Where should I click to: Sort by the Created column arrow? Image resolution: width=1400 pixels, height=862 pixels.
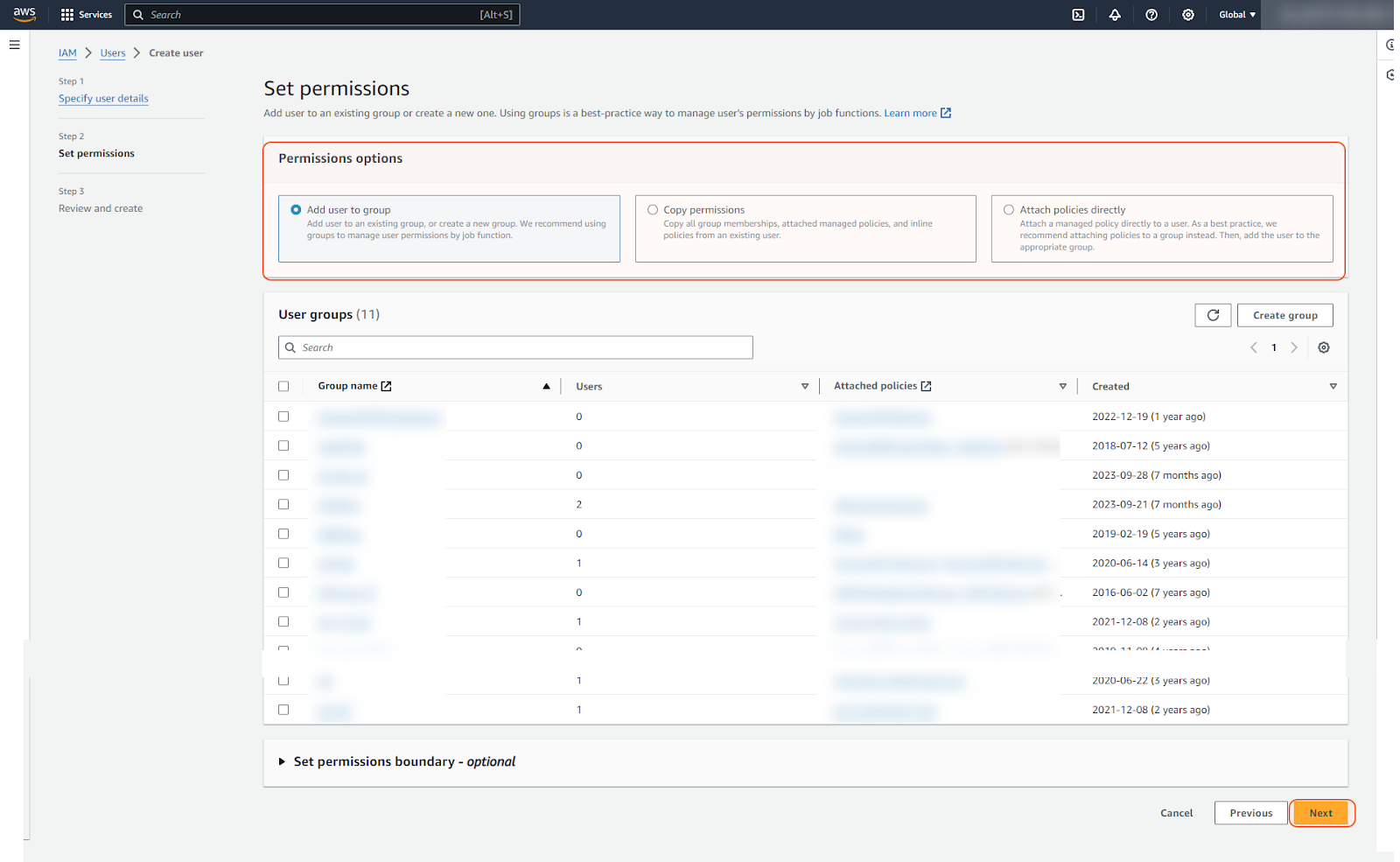point(1333,386)
